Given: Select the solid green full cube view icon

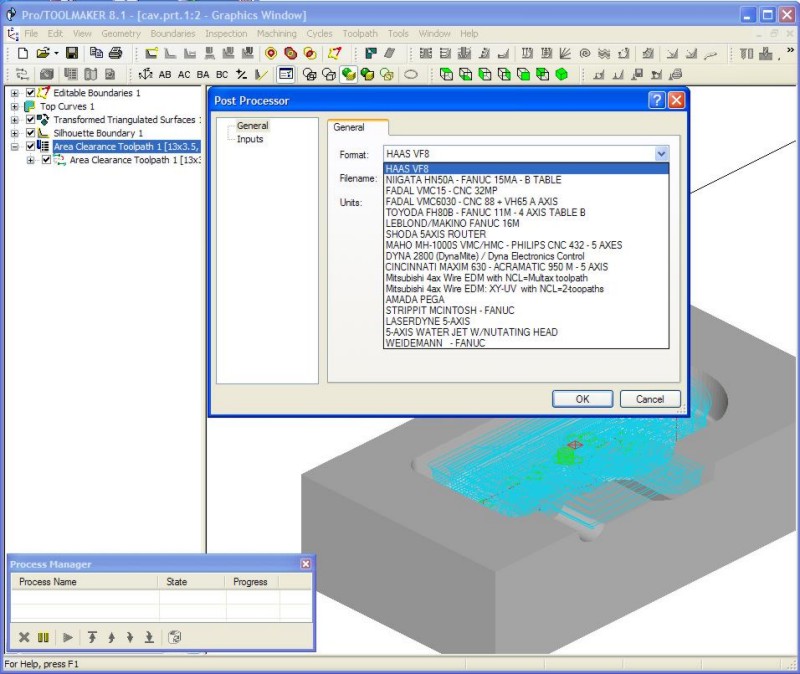Looking at the screenshot, I should point(562,74).
